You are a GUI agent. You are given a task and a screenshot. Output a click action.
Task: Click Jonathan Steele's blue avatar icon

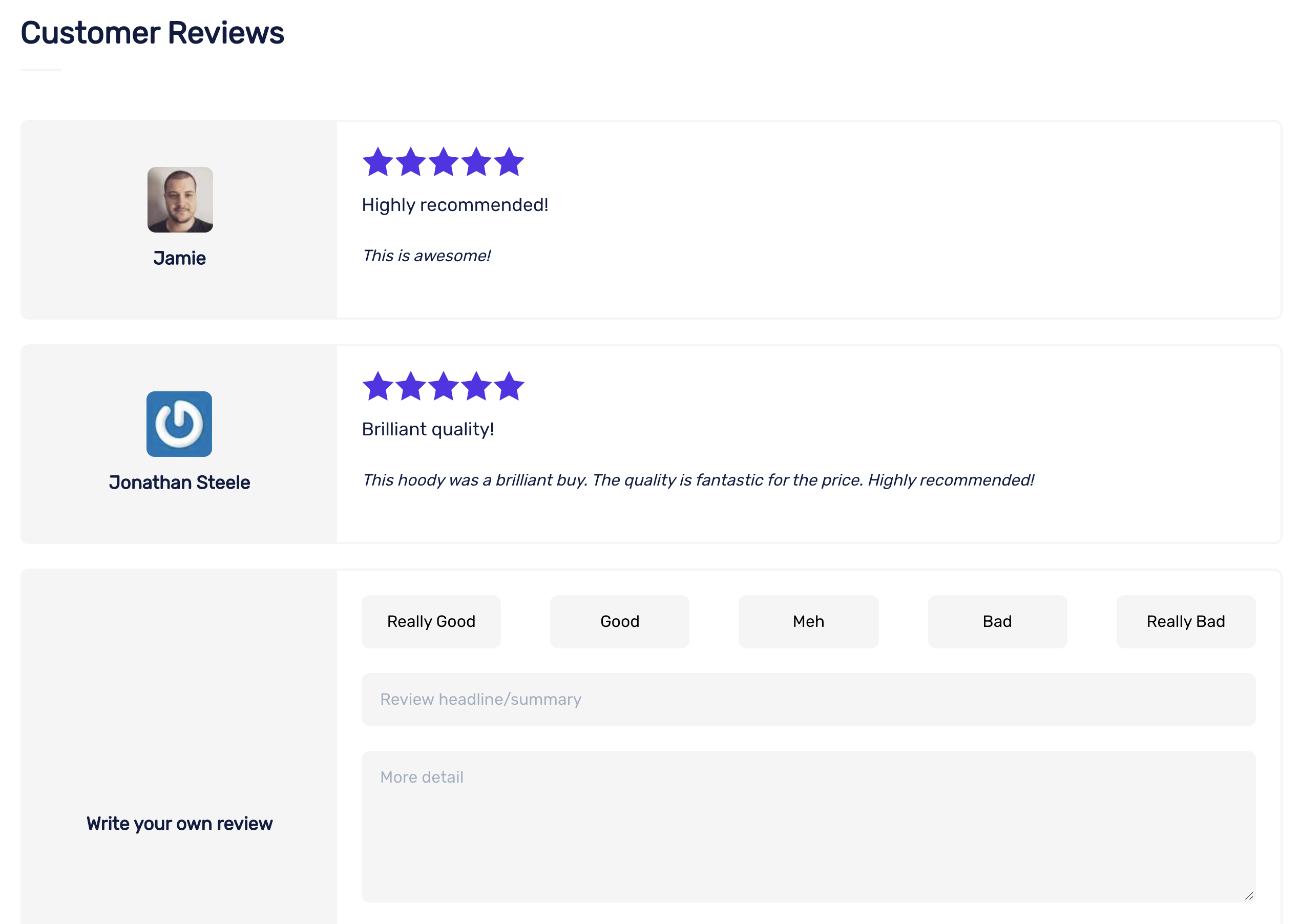click(x=179, y=424)
